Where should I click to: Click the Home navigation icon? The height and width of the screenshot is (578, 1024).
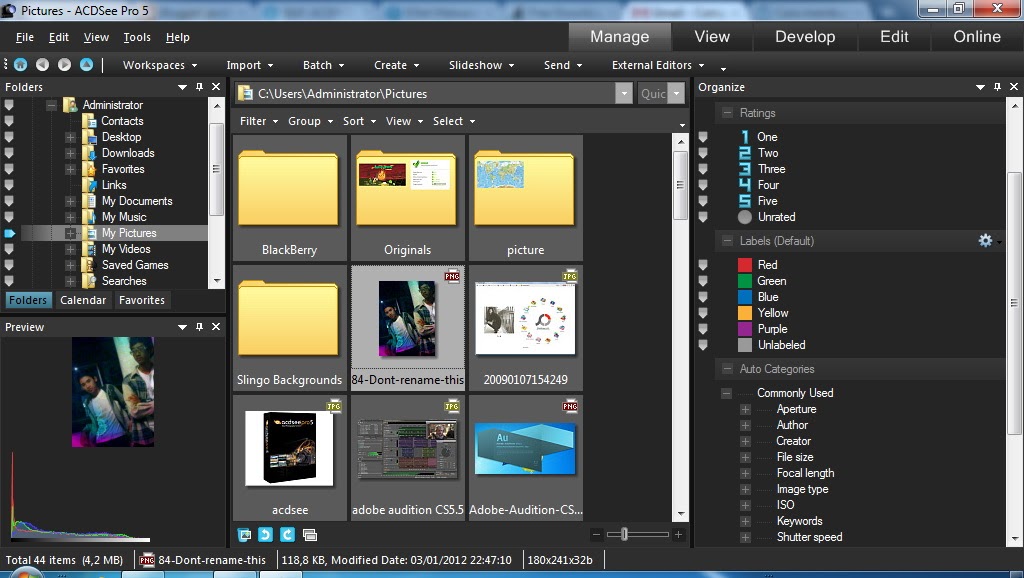click(x=19, y=65)
